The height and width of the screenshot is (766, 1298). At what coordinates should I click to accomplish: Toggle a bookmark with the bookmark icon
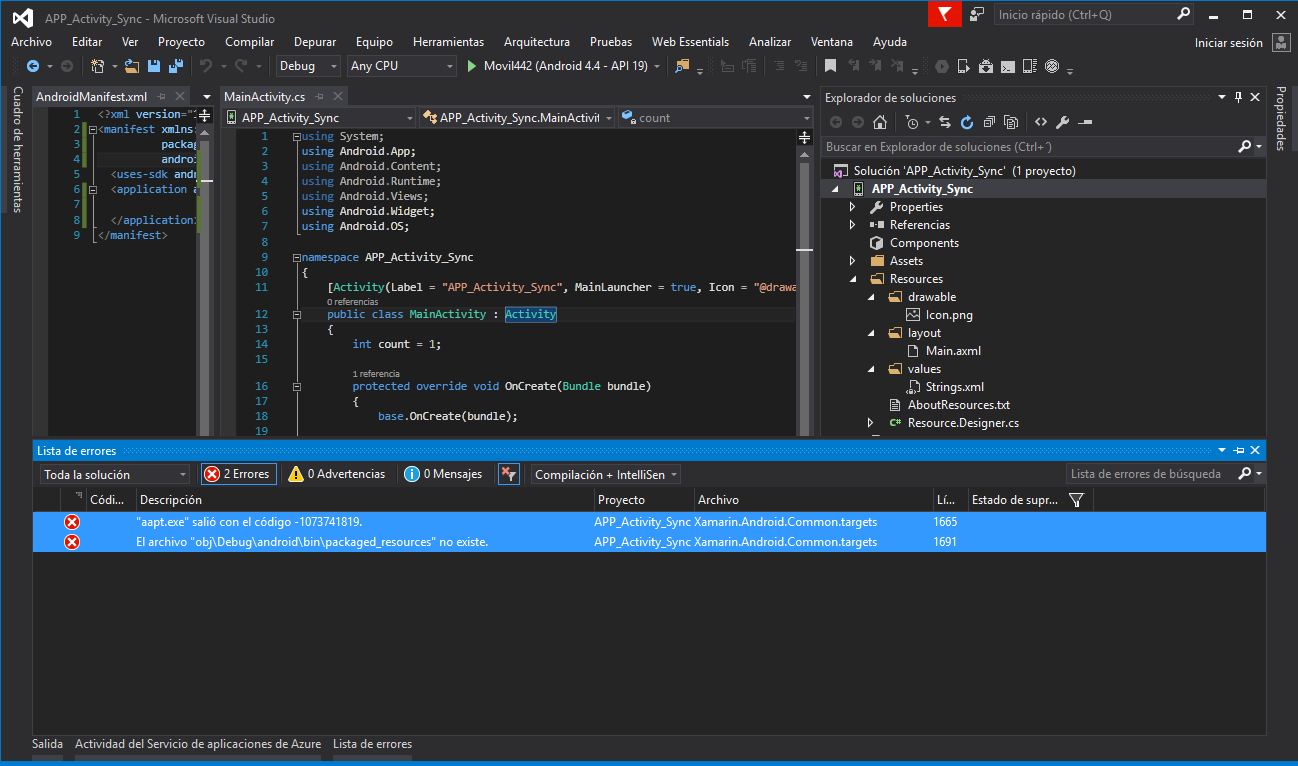coord(830,66)
